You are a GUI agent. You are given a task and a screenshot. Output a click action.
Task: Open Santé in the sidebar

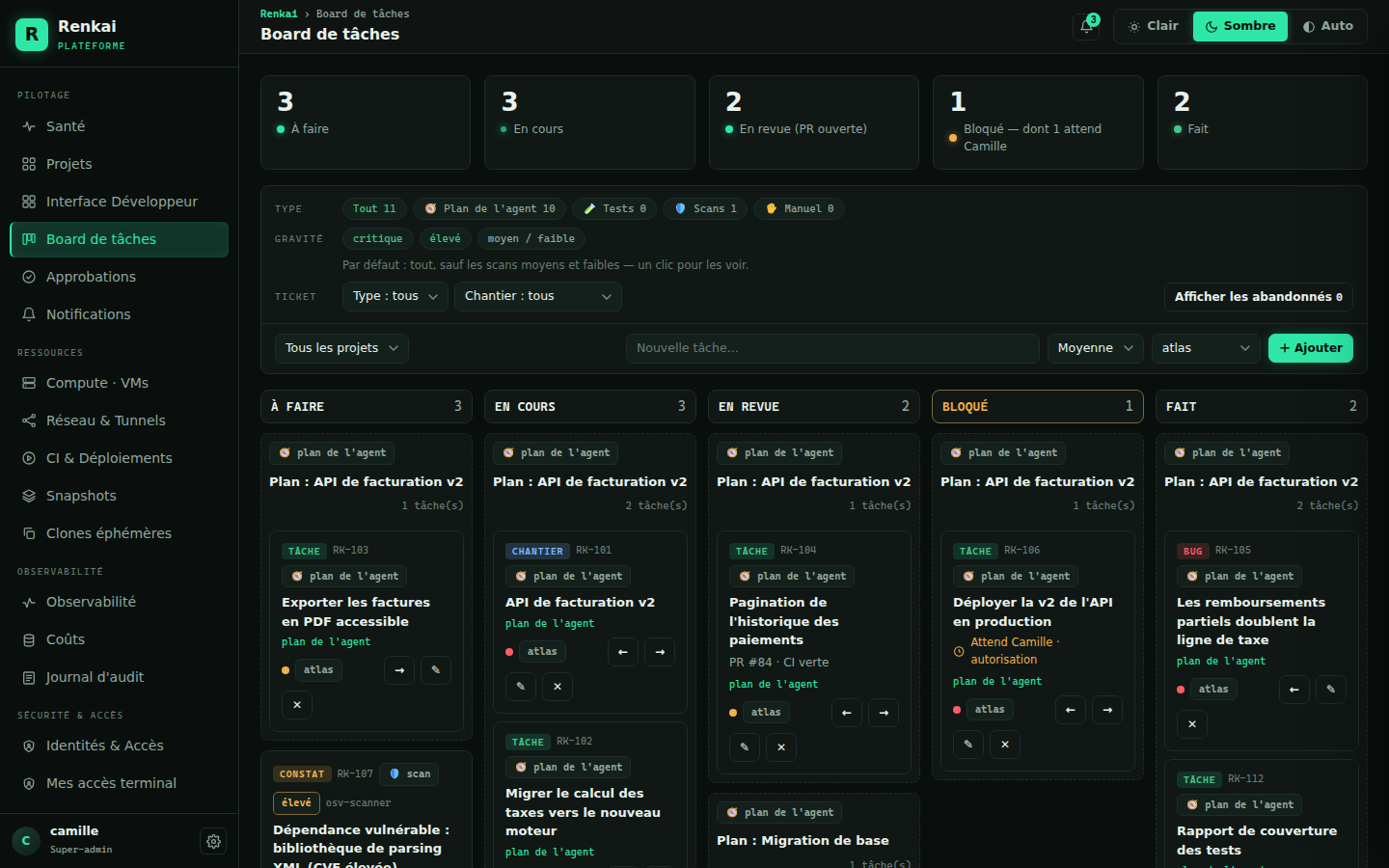tap(119, 126)
